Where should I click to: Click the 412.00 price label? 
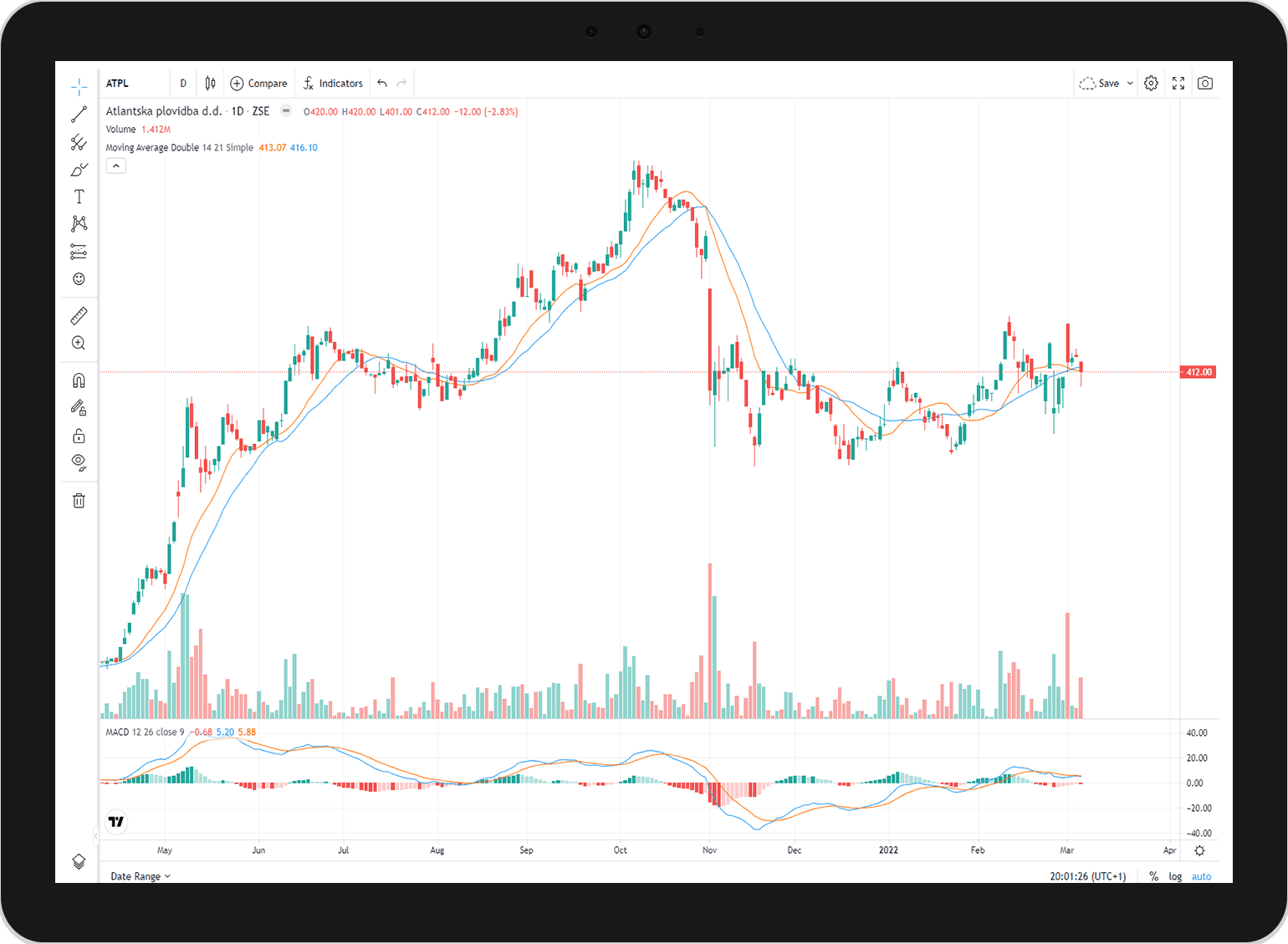pyautogui.click(x=1198, y=372)
